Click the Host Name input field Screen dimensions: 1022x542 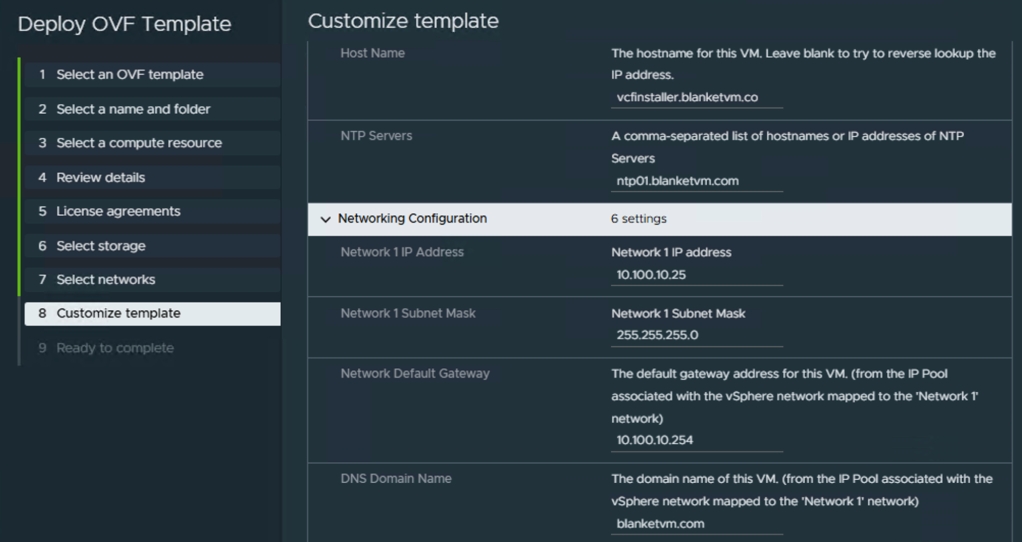point(696,98)
